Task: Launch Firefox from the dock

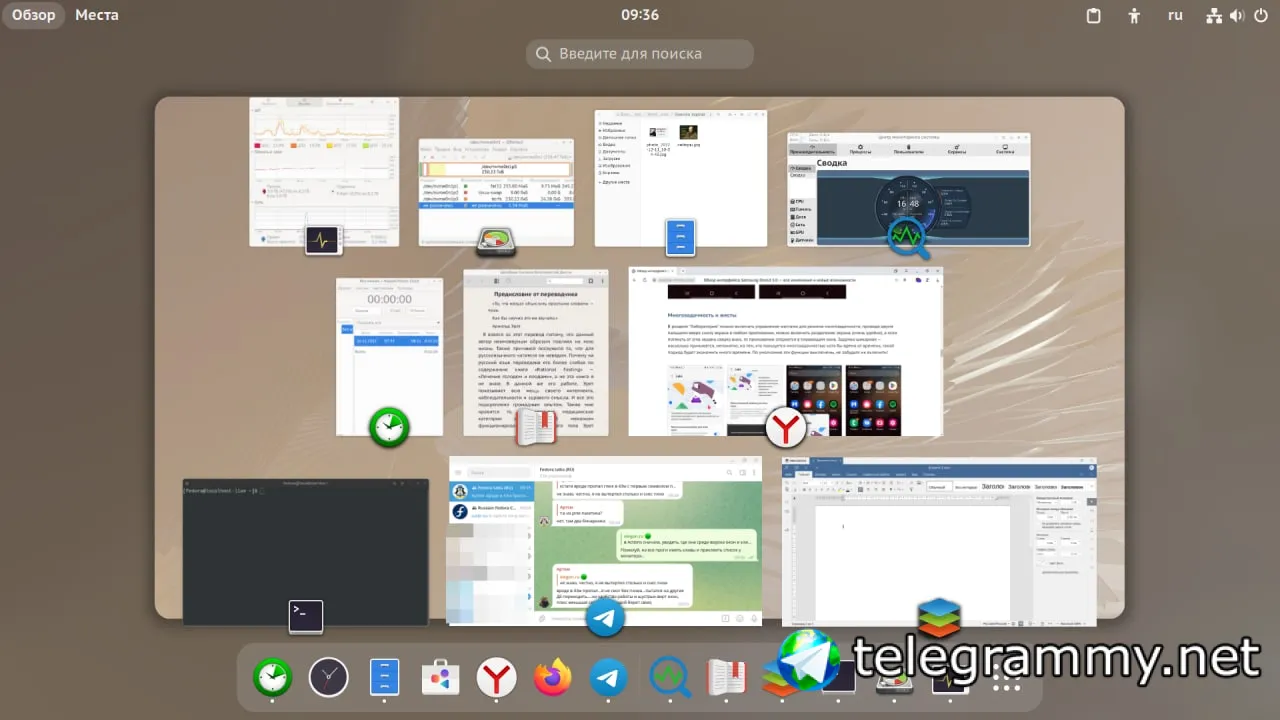Action: pos(552,678)
